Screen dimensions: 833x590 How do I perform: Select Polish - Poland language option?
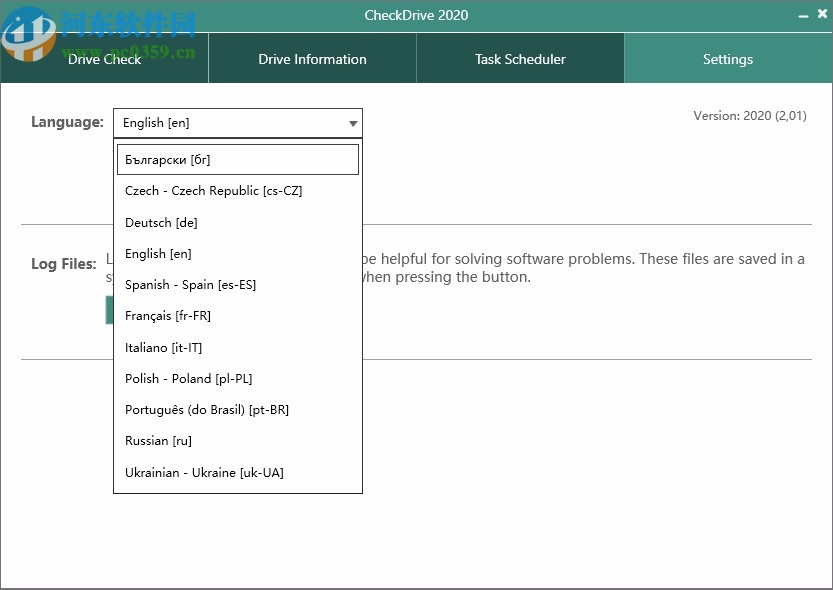pos(237,378)
